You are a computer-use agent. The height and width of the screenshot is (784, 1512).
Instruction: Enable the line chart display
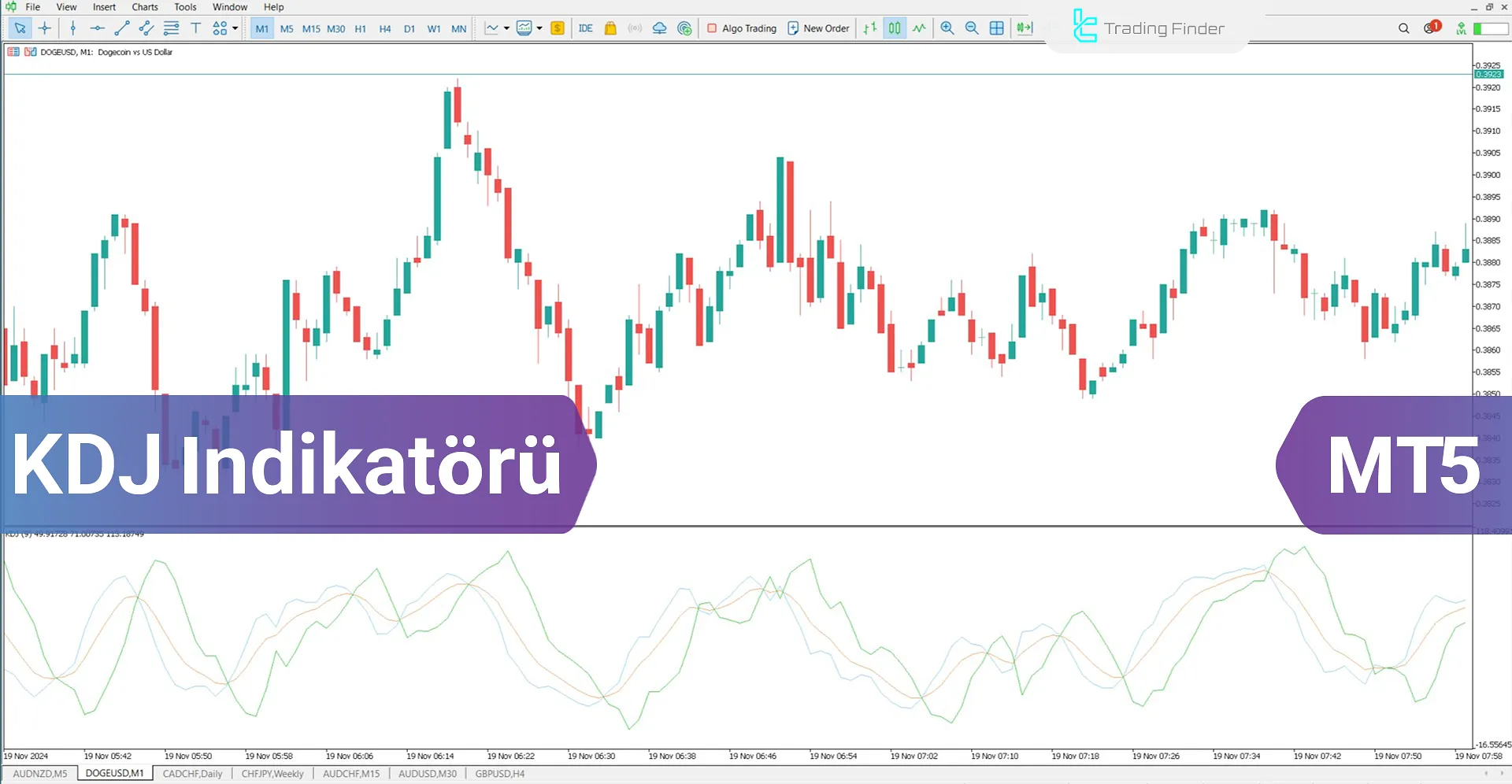(919, 28)
